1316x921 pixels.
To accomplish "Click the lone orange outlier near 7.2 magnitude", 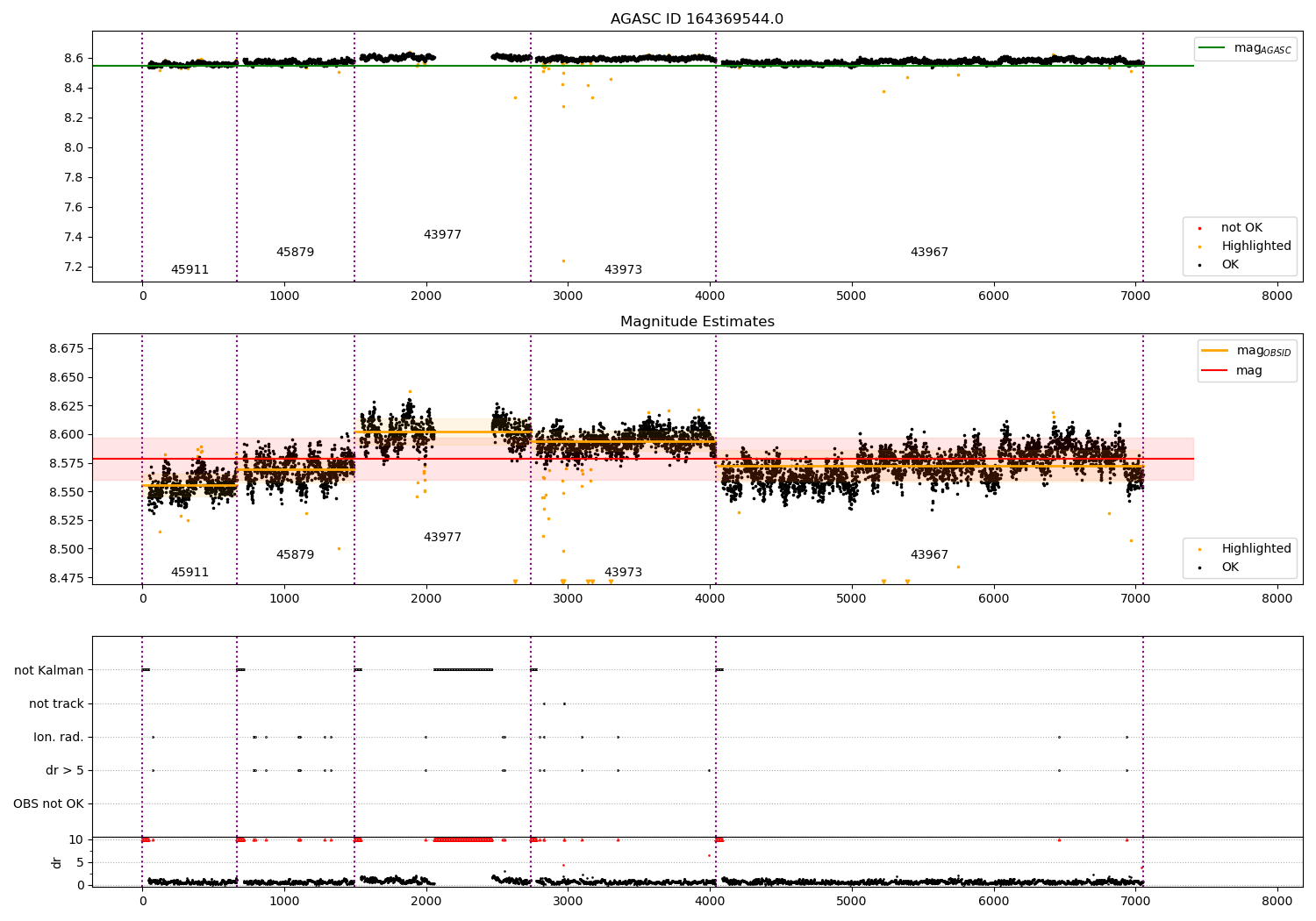I will click(x=563, y=261).
